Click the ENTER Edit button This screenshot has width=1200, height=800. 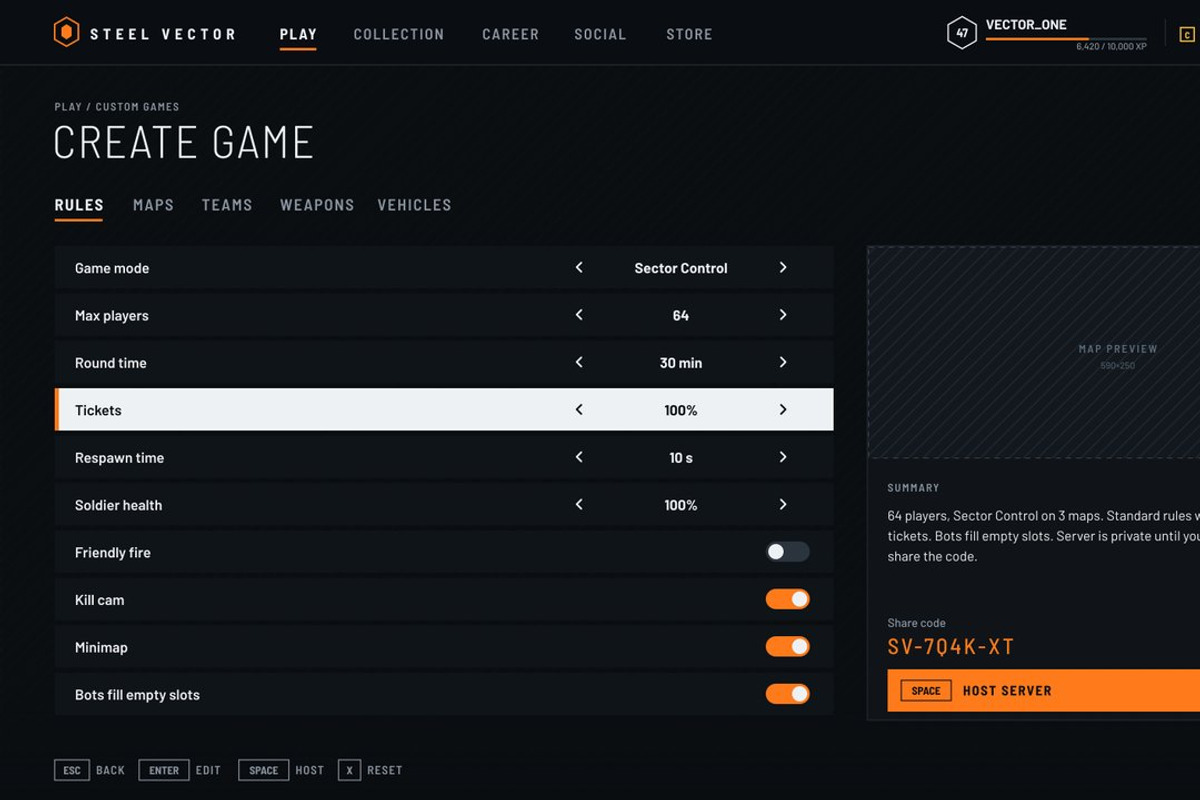point(180,770)
